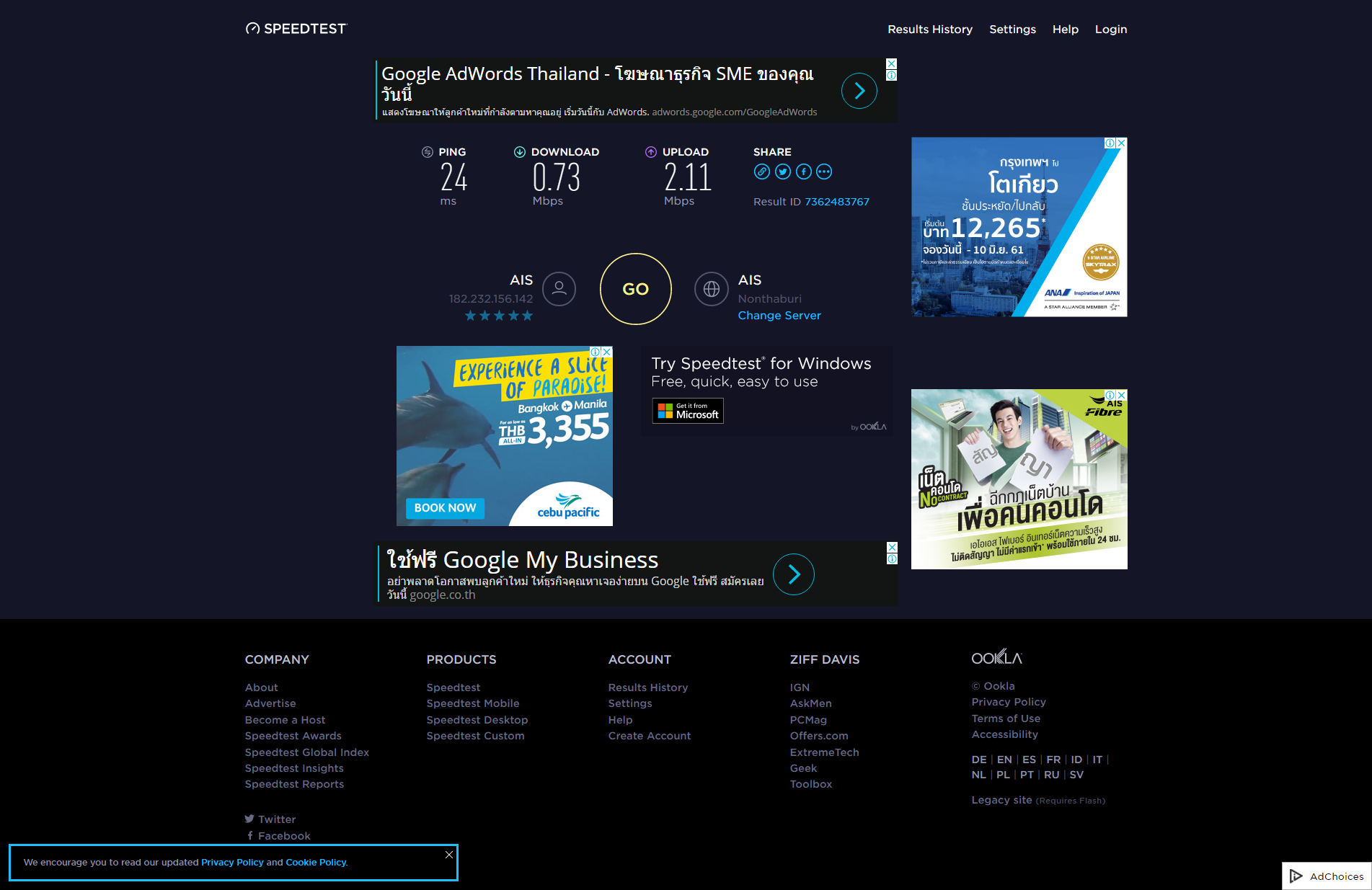Open Speedtest Reports link
This screenshot has height=890, width=1372.
pos(294,784)
